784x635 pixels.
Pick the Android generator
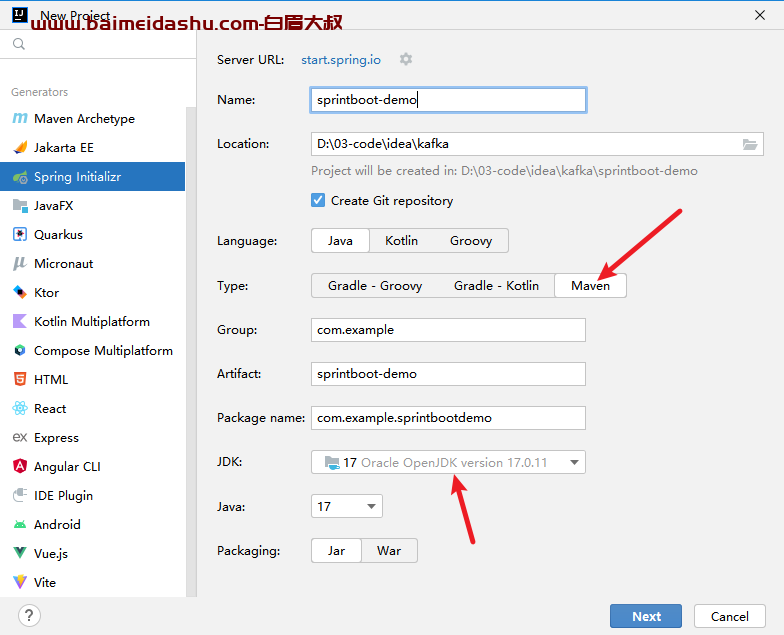92,524
